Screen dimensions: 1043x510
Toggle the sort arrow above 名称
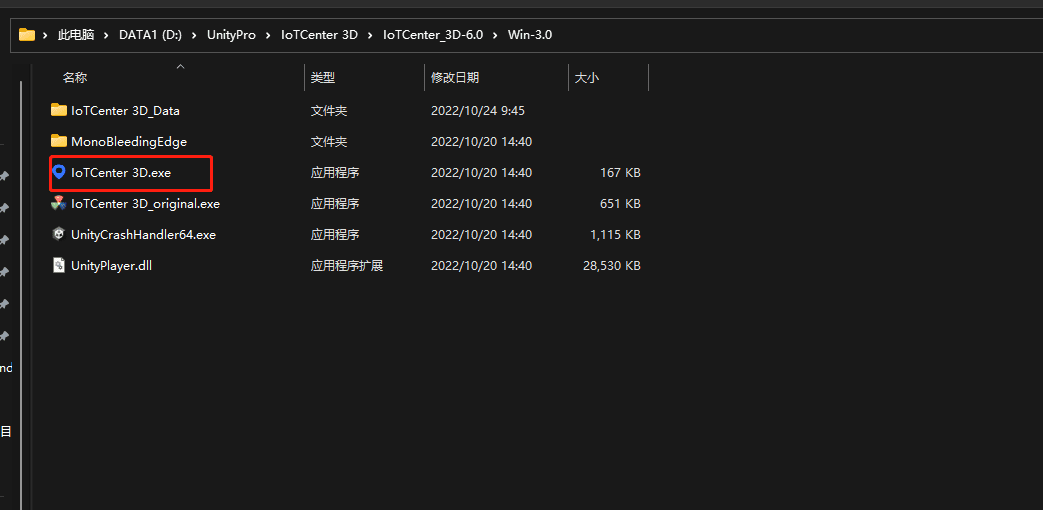180,66
